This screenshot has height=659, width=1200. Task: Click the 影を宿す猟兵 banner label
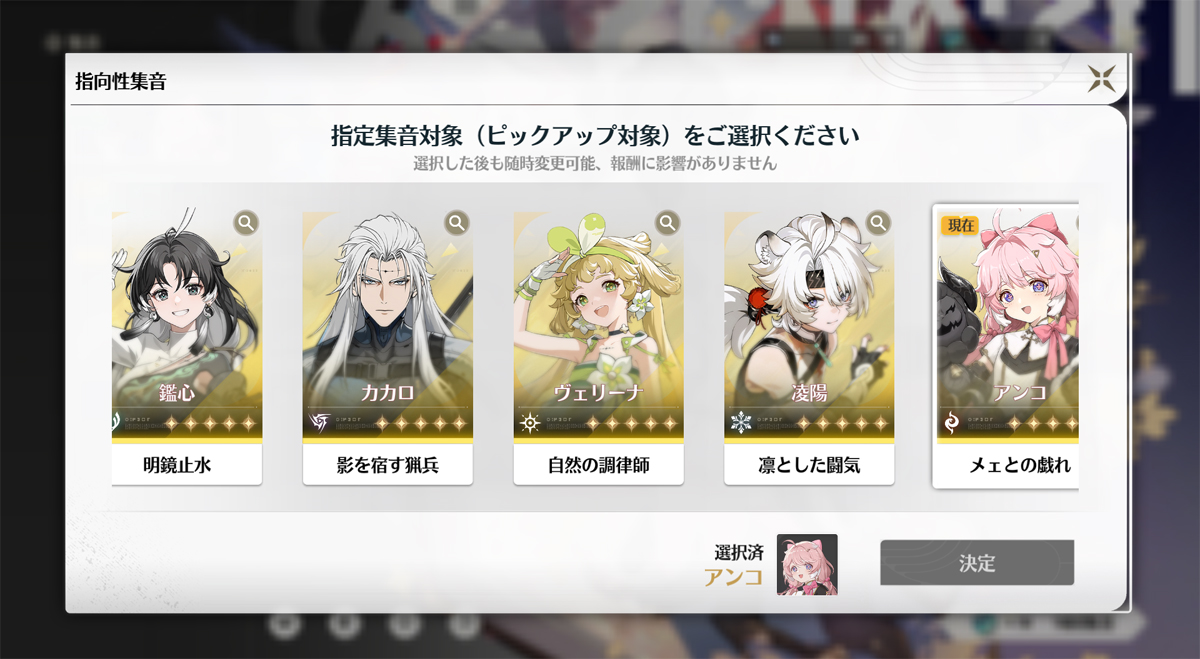tap(388, 465)
